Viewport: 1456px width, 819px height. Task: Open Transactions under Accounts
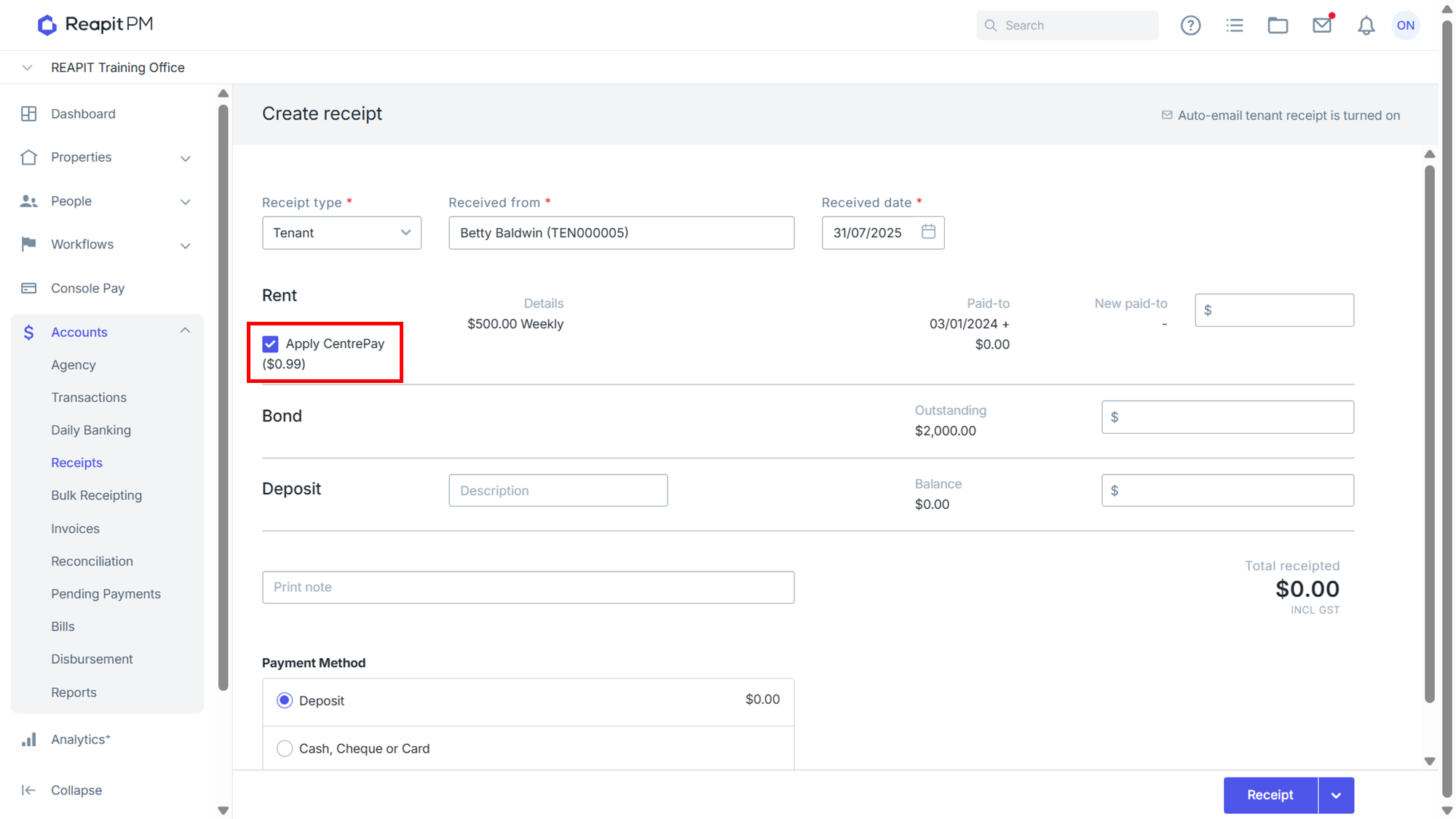(89, 397)
